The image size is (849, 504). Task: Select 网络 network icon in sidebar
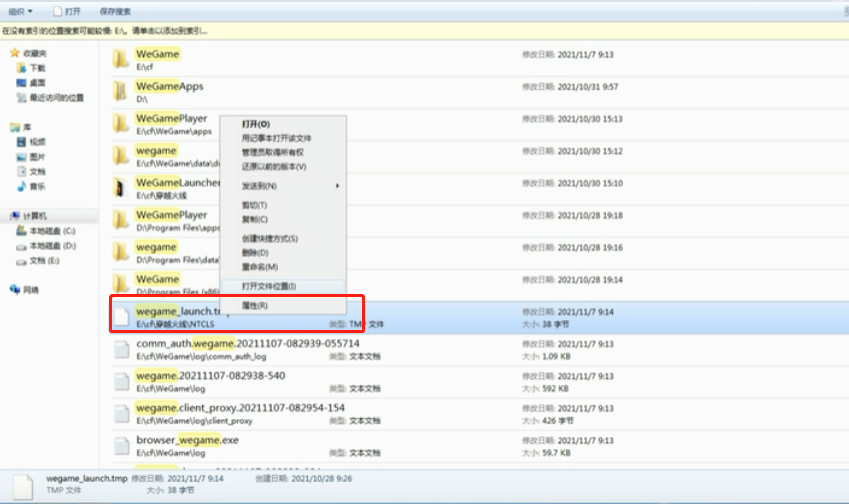[x=15, y=290]
